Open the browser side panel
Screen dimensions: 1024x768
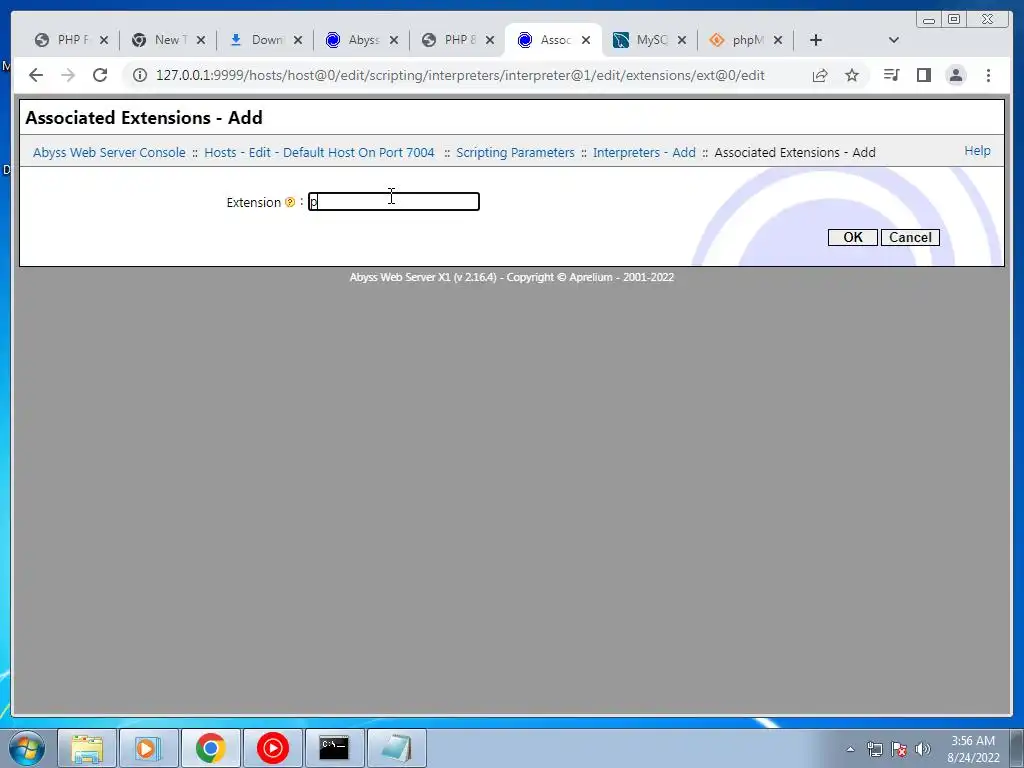(x=923, y=75)
